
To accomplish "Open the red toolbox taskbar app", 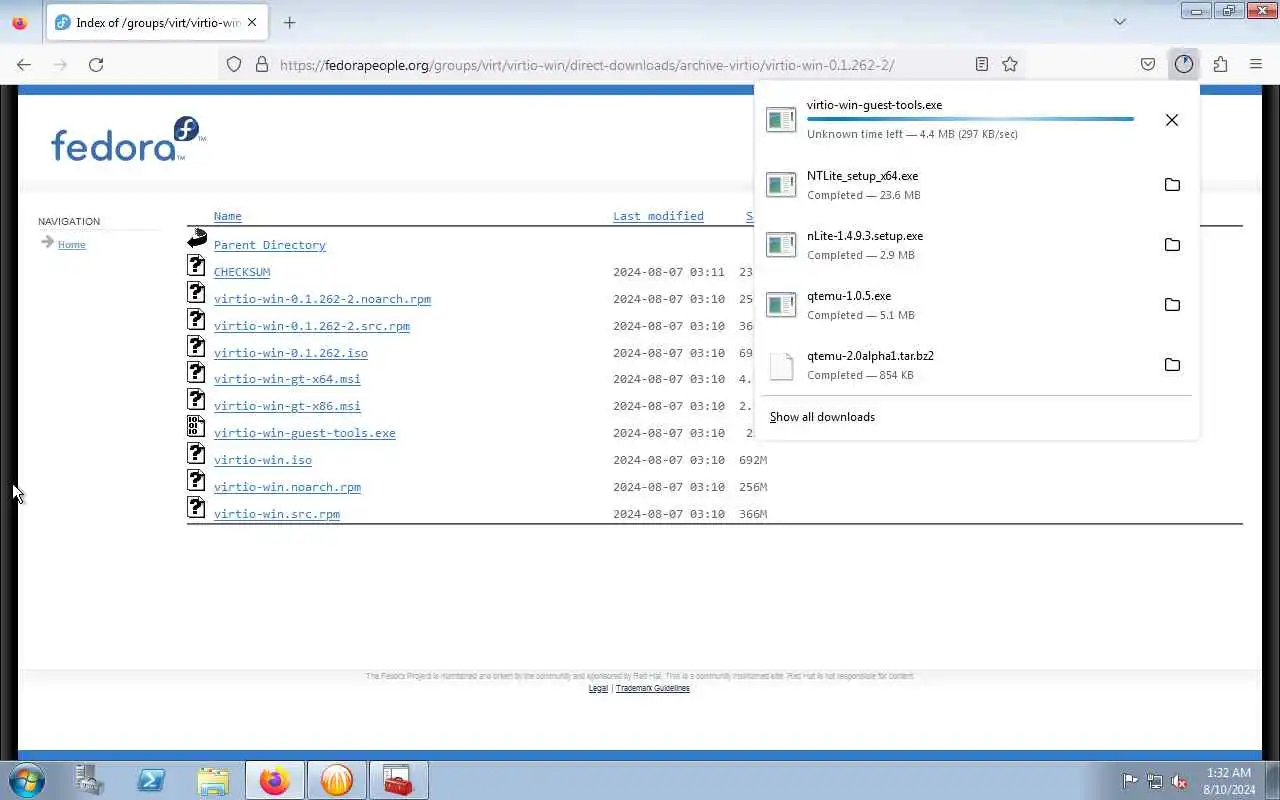I will [x=398, y=780].
